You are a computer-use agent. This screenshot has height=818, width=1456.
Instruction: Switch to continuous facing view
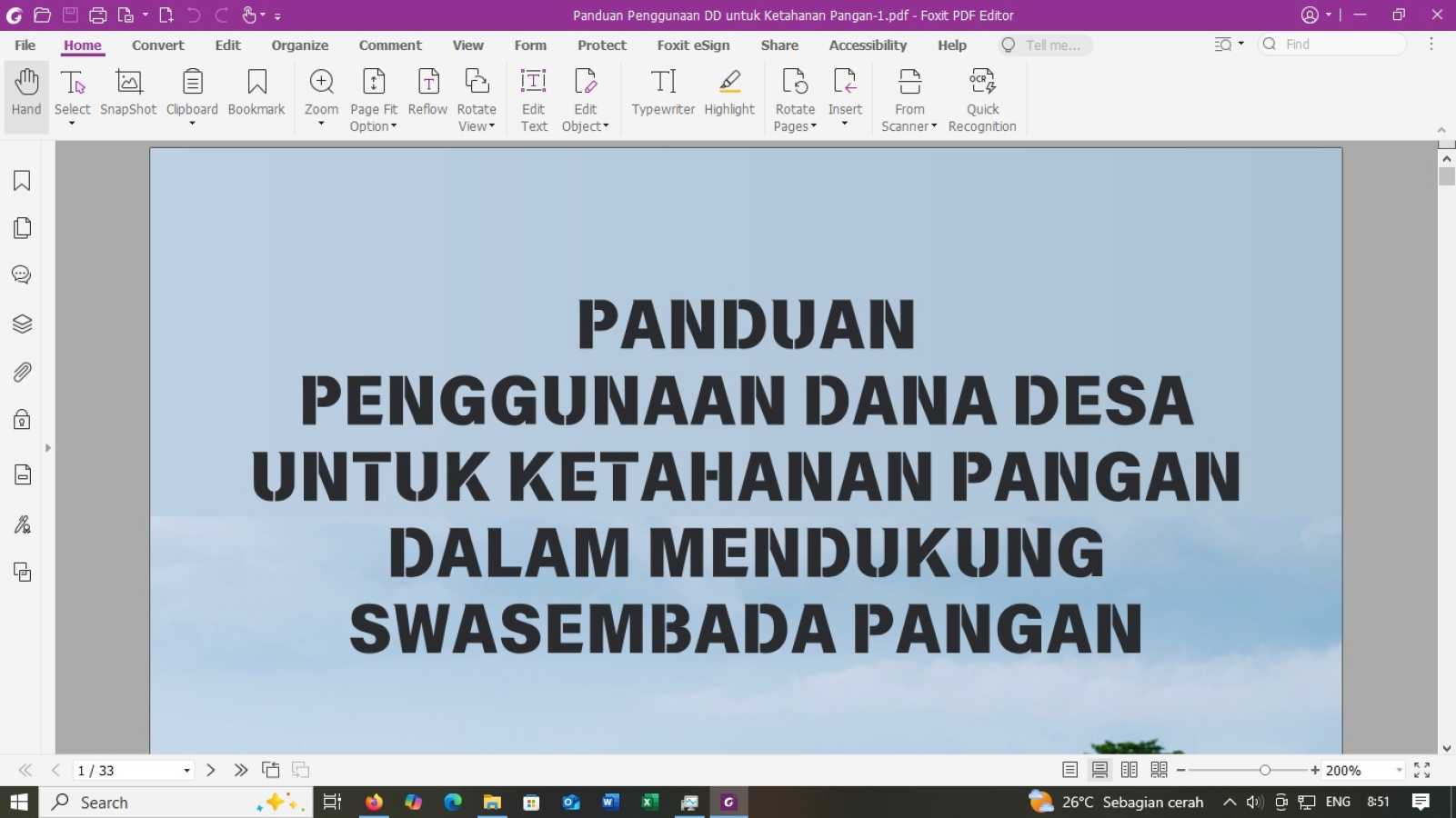[x=1159, y=770]
